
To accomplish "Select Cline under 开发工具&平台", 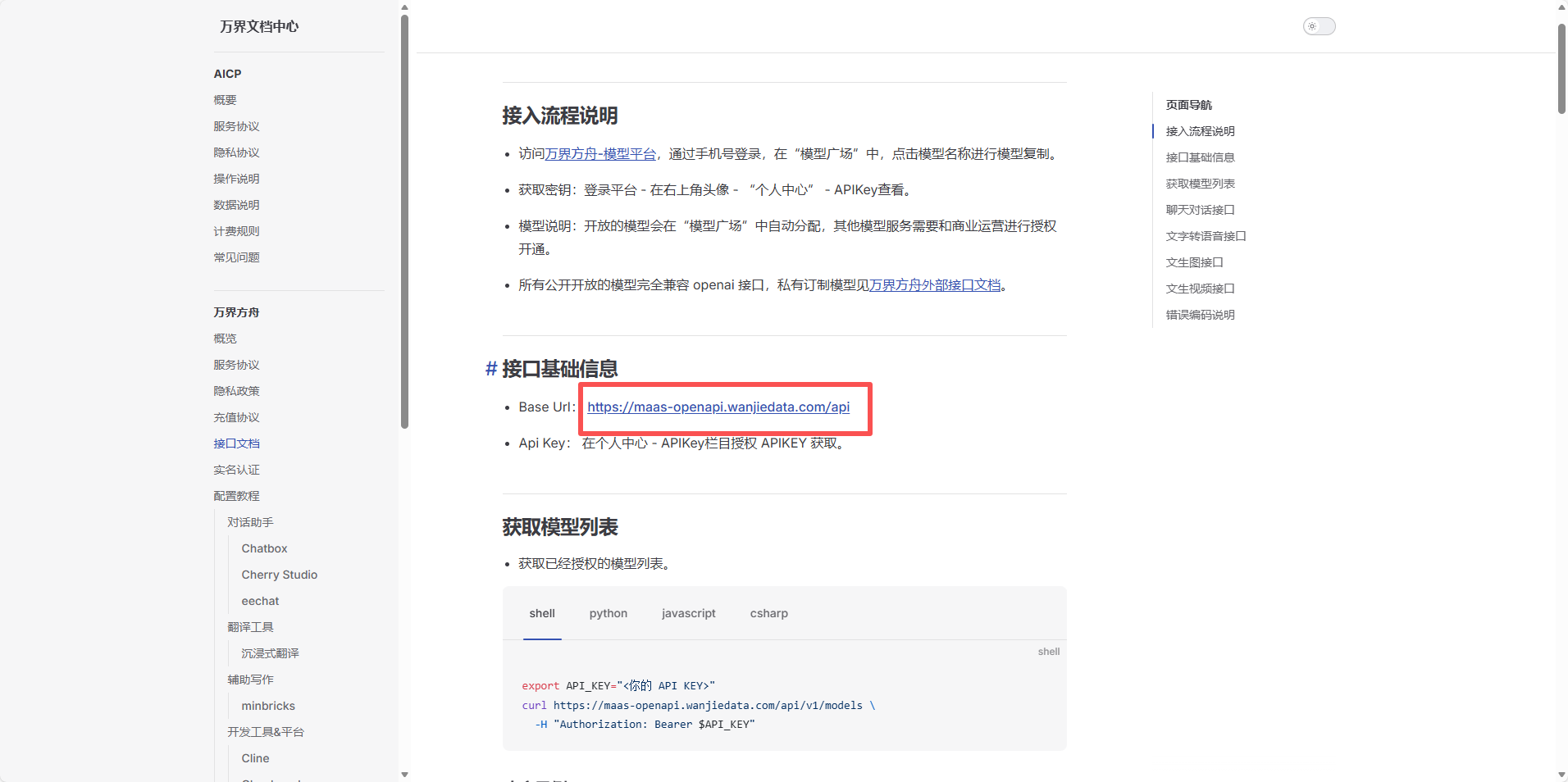I will 254,758.
